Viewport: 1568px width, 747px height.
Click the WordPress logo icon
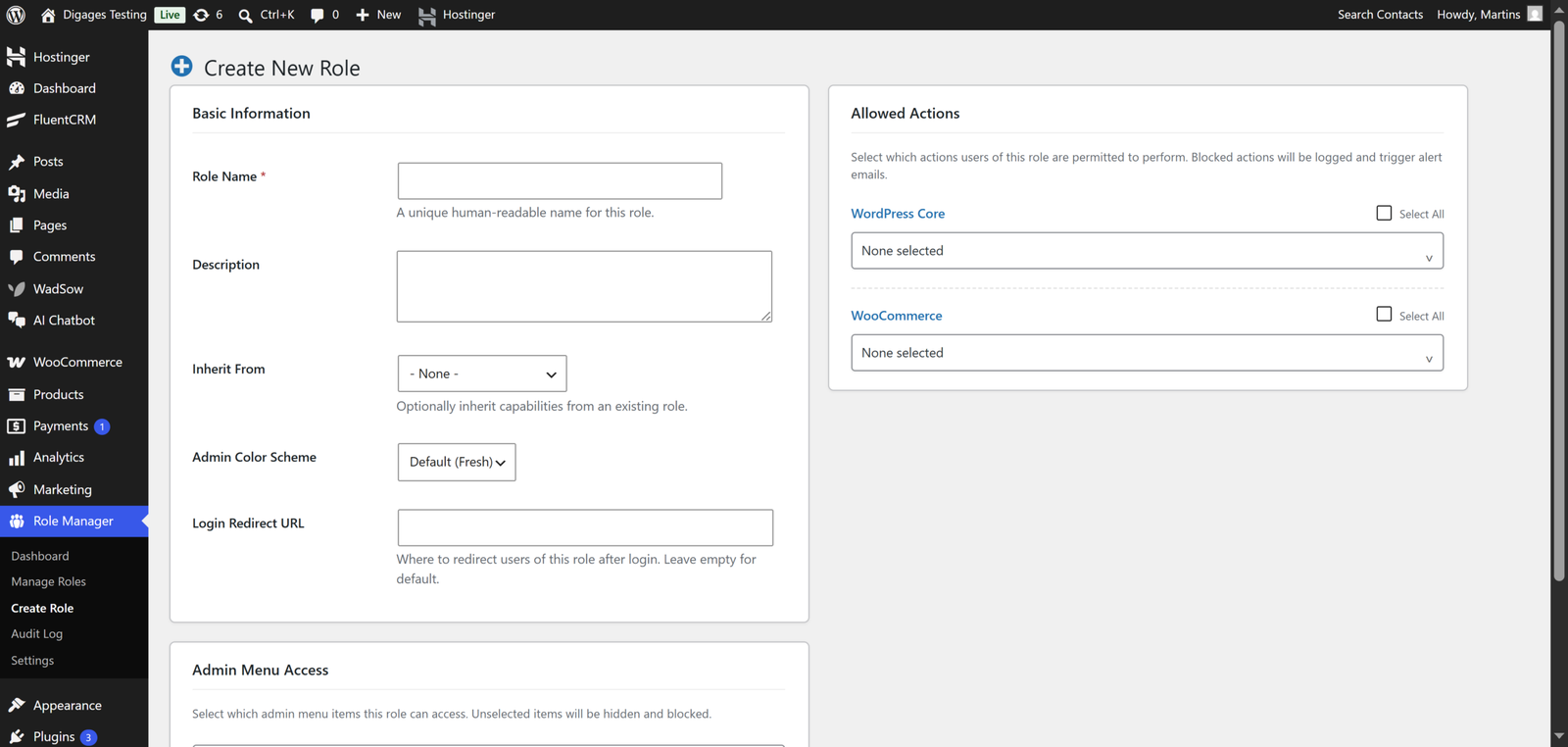[x=16, y=15]
